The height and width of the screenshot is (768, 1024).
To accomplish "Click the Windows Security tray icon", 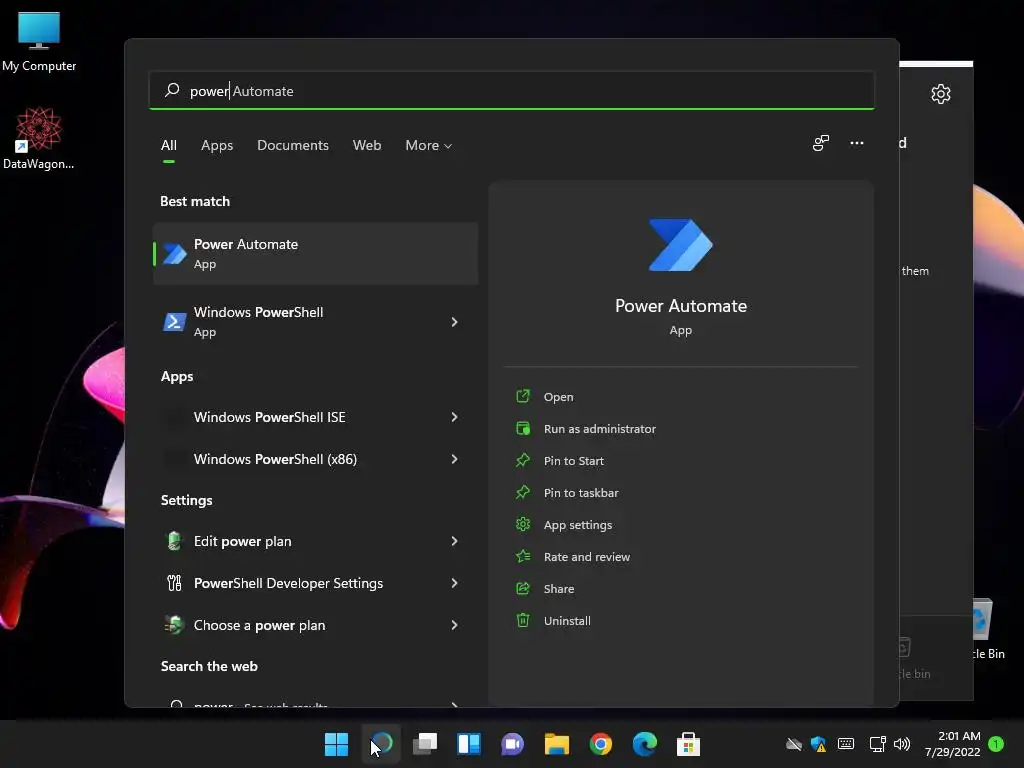I will (819, 744).
